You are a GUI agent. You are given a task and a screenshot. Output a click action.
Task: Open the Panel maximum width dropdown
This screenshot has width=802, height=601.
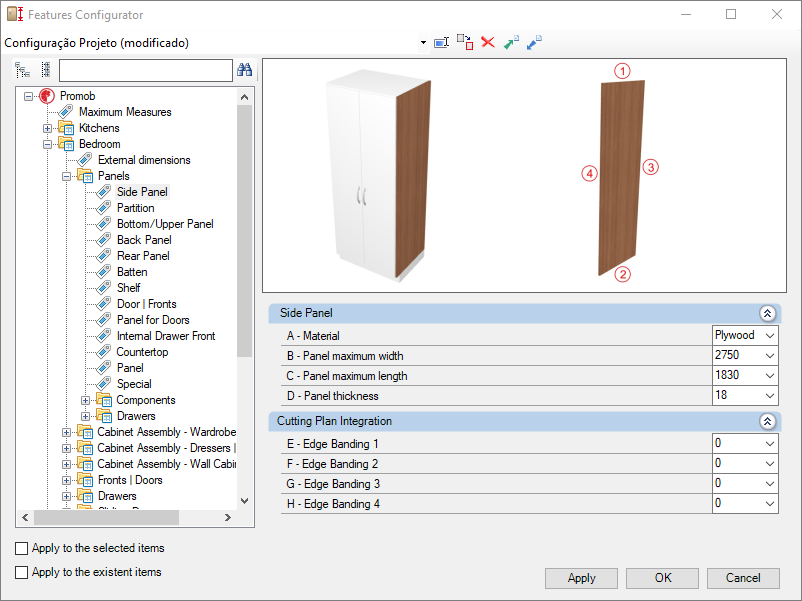point(770,355)
